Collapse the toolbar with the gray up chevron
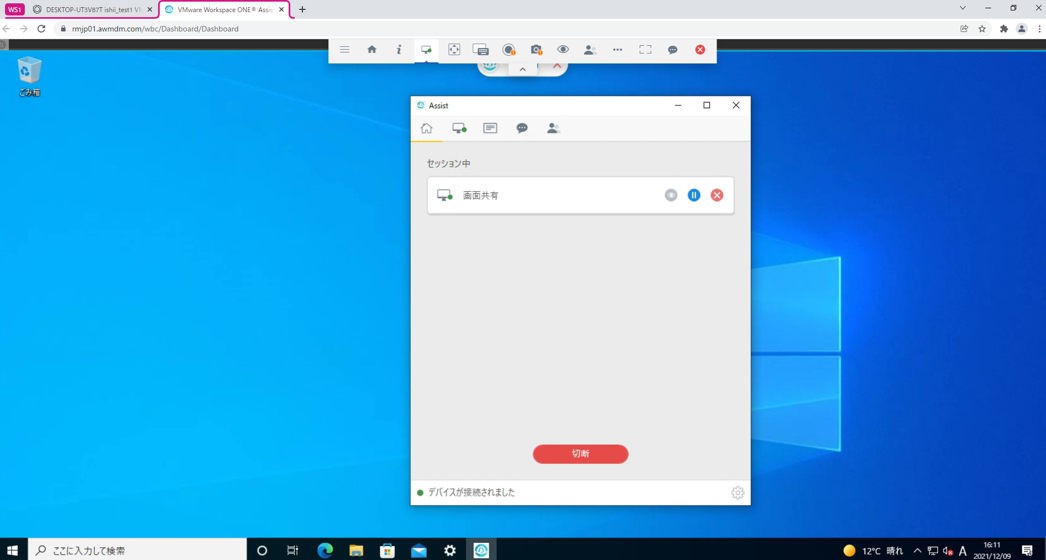The width and height of the screenshot is (1046, 560). 523,69
